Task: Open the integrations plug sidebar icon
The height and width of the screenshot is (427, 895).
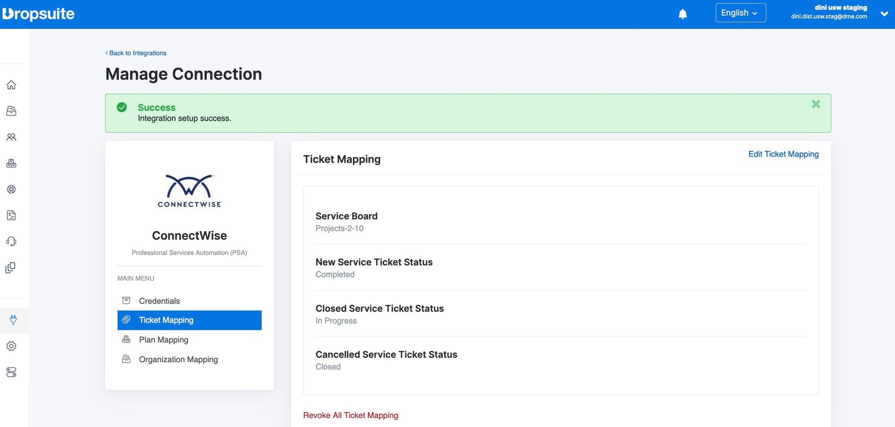Action: pos(13,320)
